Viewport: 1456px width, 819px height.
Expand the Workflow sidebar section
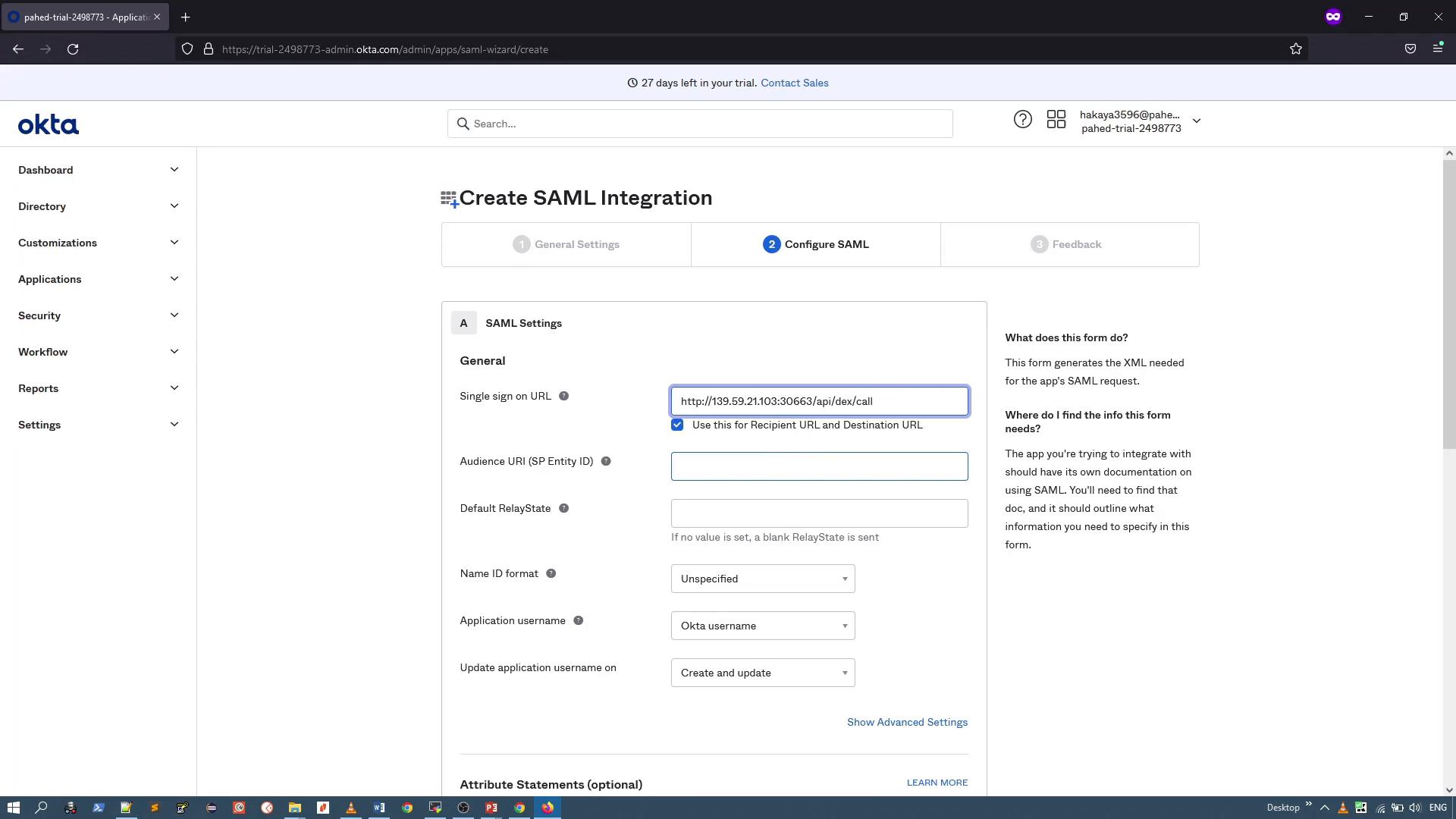tap(98, 352)
